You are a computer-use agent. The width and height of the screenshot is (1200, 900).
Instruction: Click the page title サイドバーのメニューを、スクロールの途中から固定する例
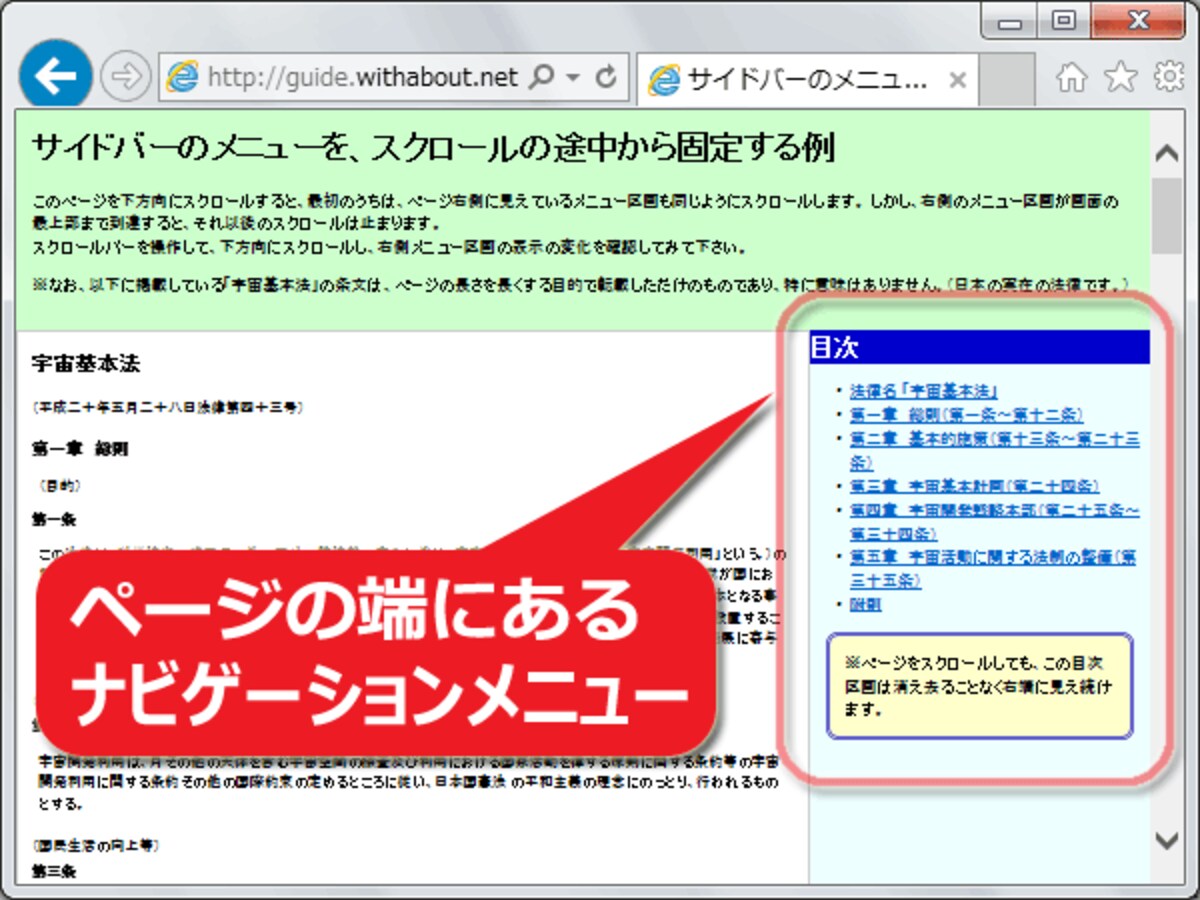[x=433, y=149]
